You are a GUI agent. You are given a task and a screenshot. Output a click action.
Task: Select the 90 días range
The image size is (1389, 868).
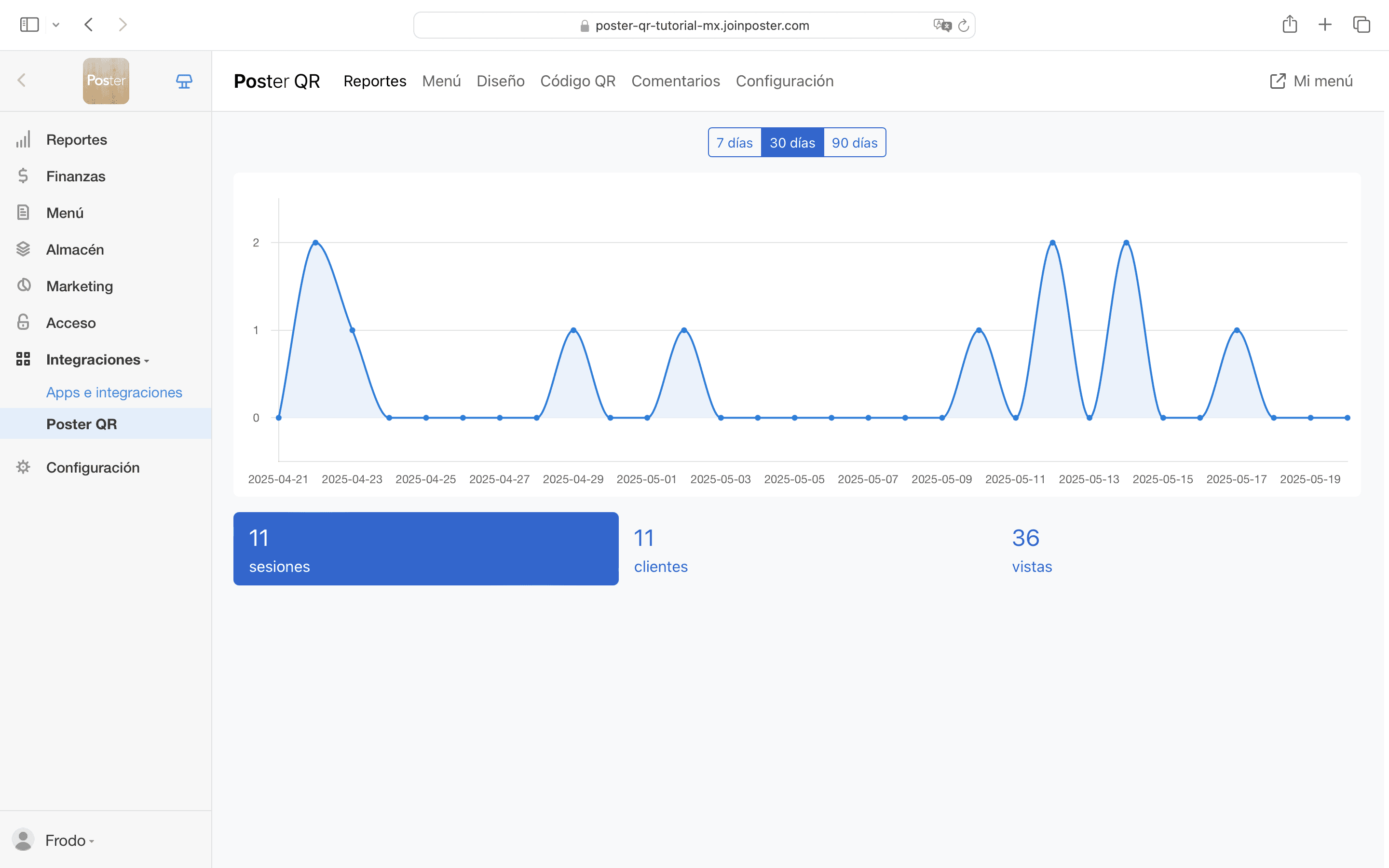pos(855,142)
